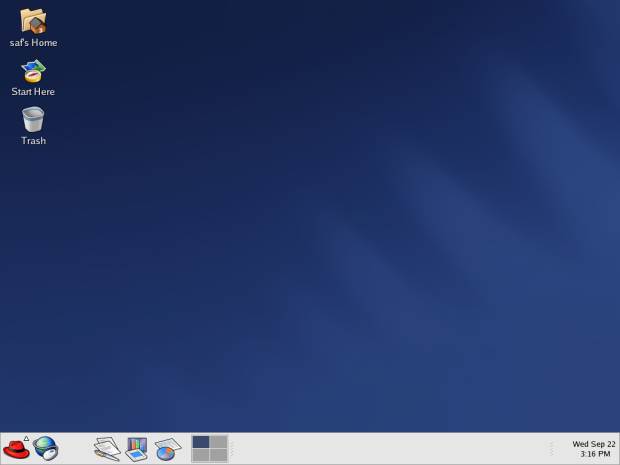Open the Red Hat main menu
This screenshot has width=620, height=465.
[x=16, y=449]
